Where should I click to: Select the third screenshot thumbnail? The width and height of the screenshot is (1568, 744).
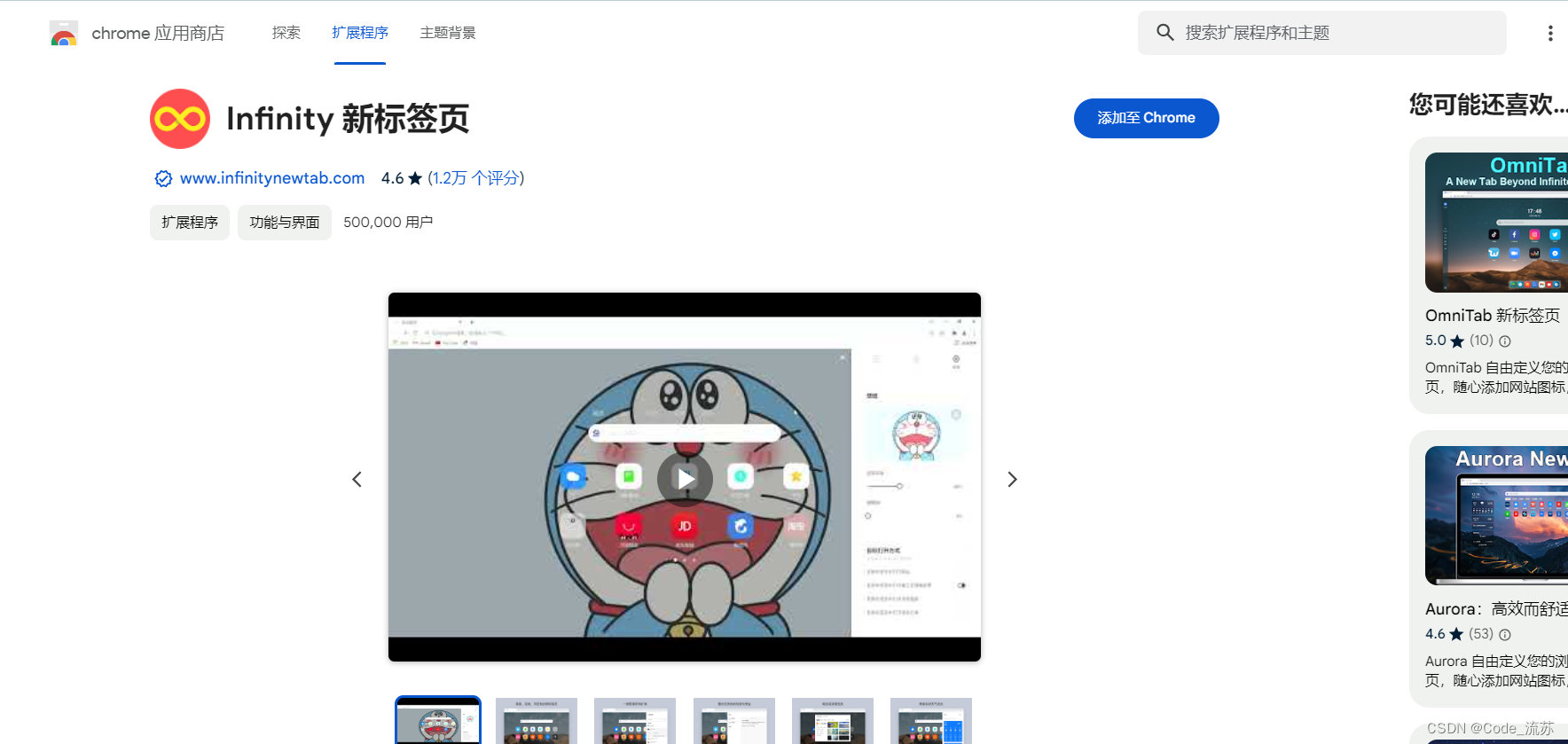pyautogui.click(x=635, y=720)
